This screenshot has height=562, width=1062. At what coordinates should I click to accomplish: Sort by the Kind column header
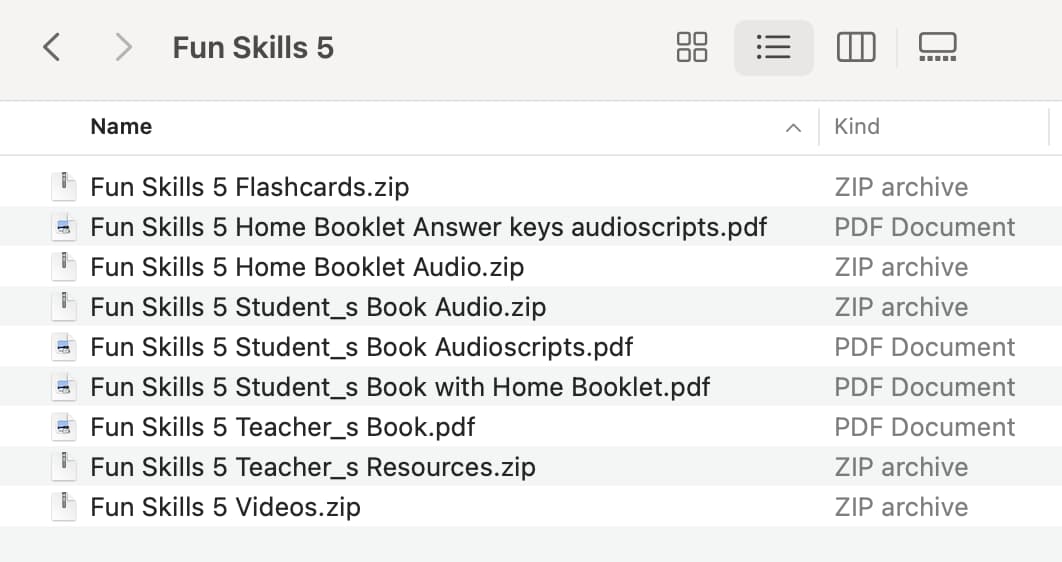(x=857, y=127)
